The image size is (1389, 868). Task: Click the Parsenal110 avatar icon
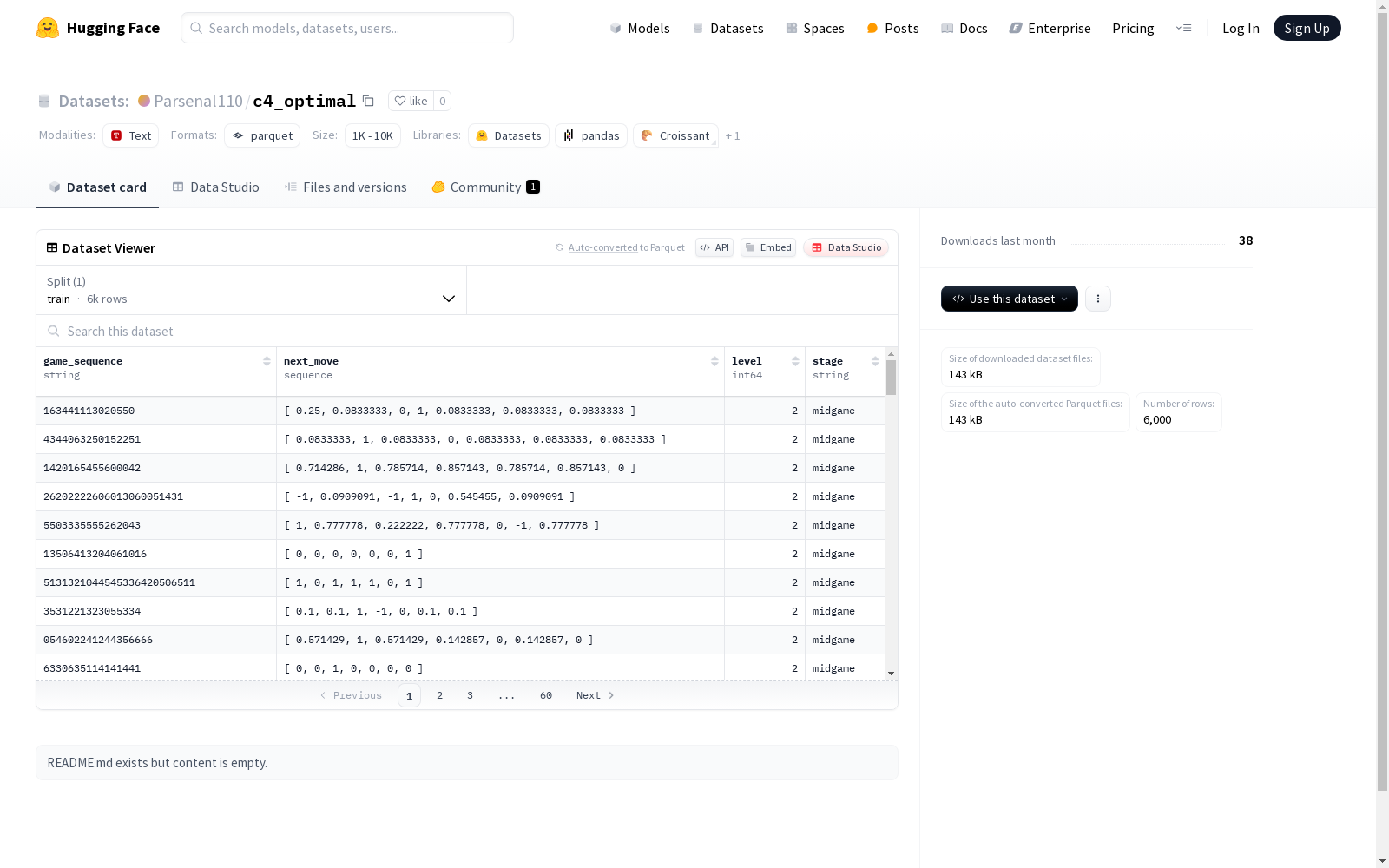click(x=144, y=101)
